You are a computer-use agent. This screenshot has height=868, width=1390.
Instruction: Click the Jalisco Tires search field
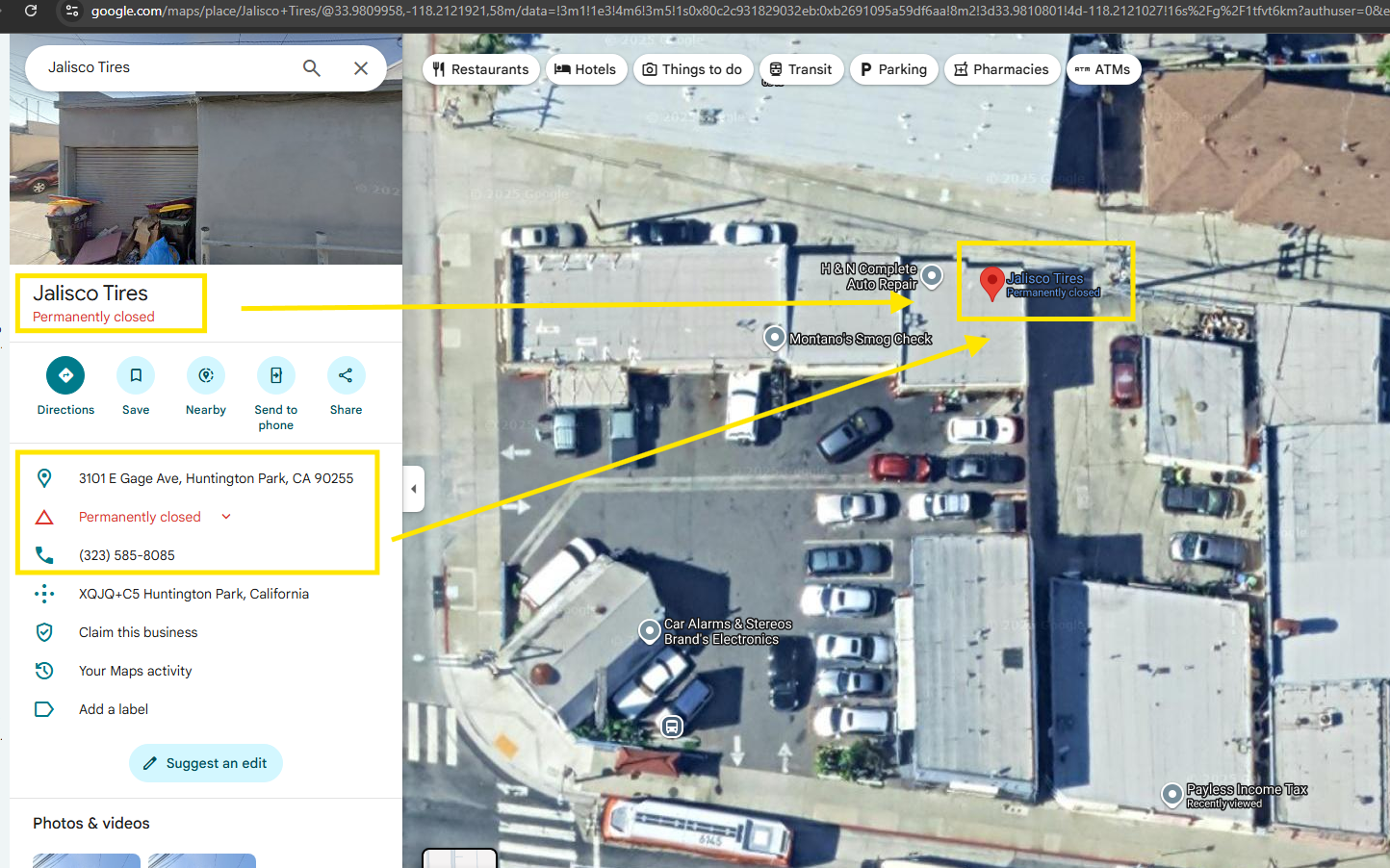(168, 67)
